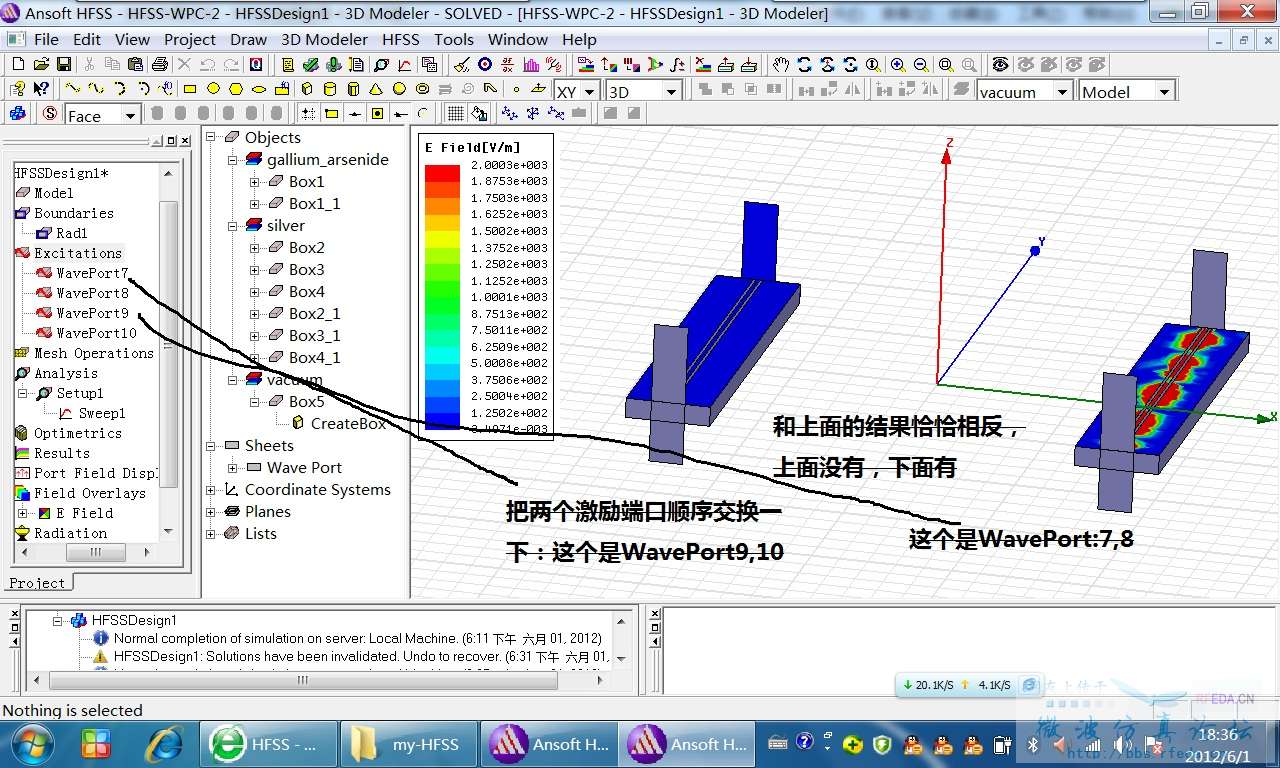Switch to the Project tab
Screen dimensions: 1280x768
click(x=37, y=583)
